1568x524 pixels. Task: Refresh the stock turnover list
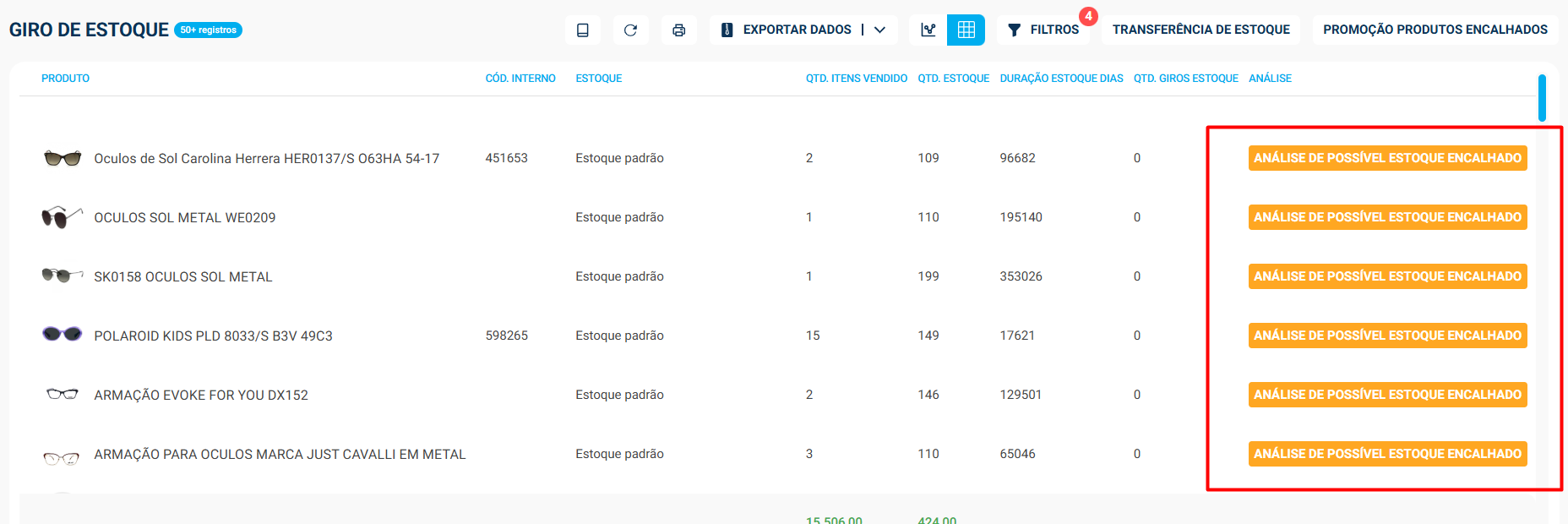click(630, 30)
